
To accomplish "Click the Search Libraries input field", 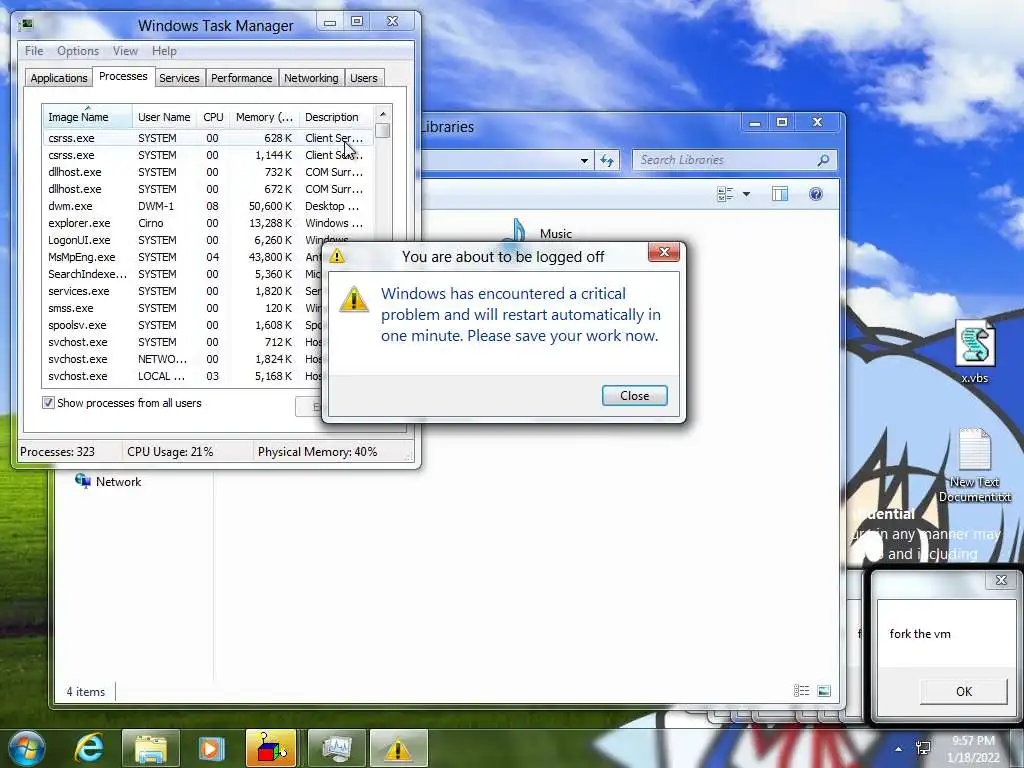I will (x=726, y=160).
